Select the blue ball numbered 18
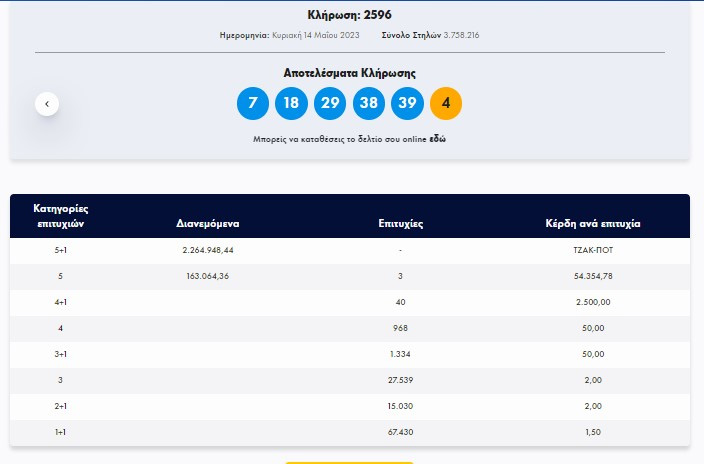The width and height of the screenshot is (704, 464). tap(291, 104)
